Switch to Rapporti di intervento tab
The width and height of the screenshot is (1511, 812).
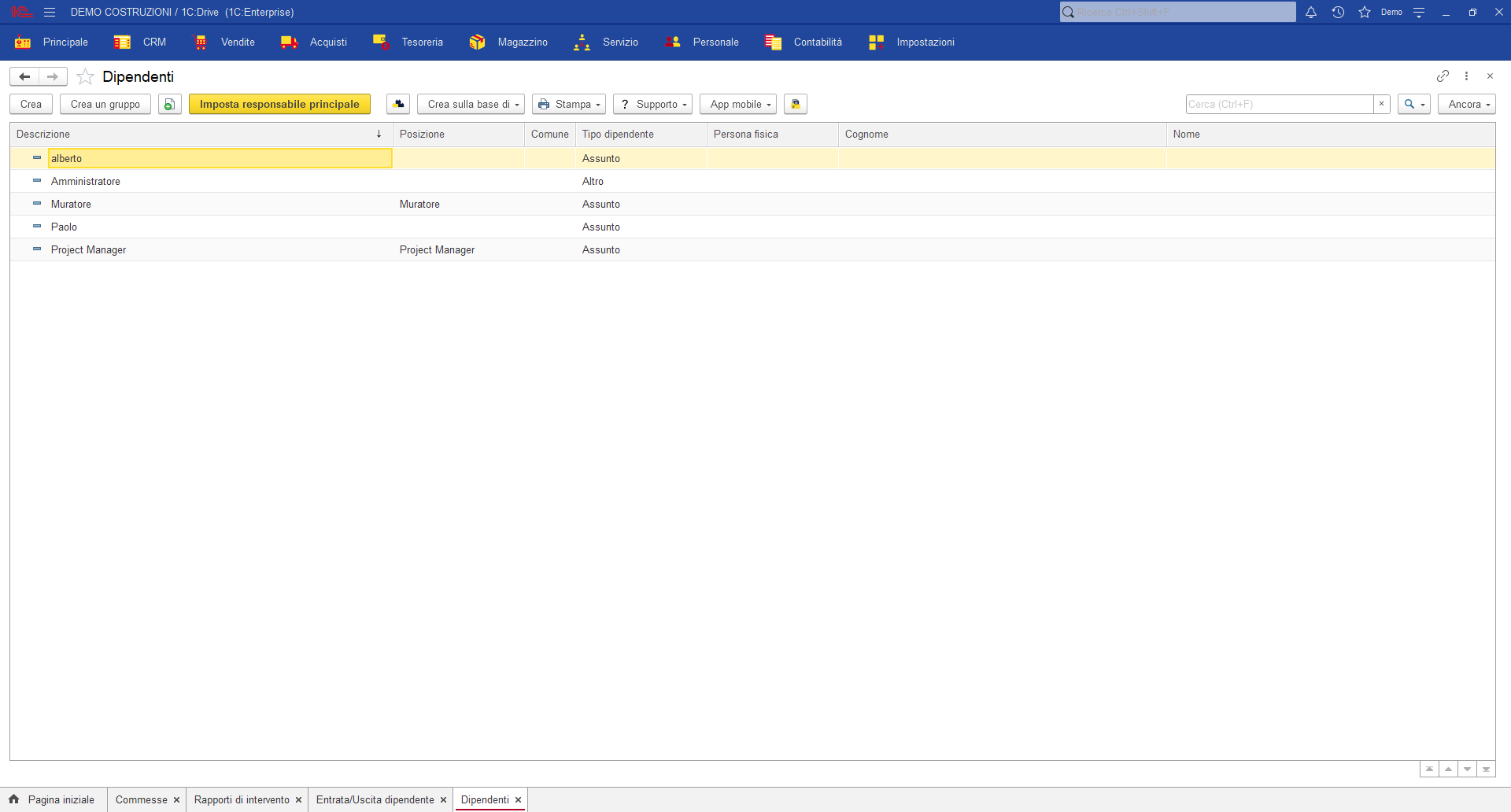coord(242,799)
